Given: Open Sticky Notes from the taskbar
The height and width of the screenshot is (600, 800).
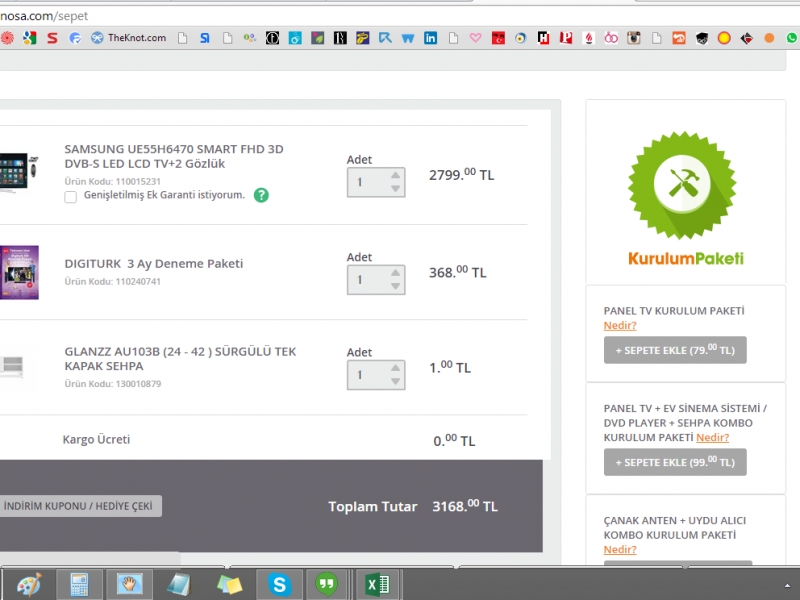Looking at the screenshot, I should click(229, 584).
